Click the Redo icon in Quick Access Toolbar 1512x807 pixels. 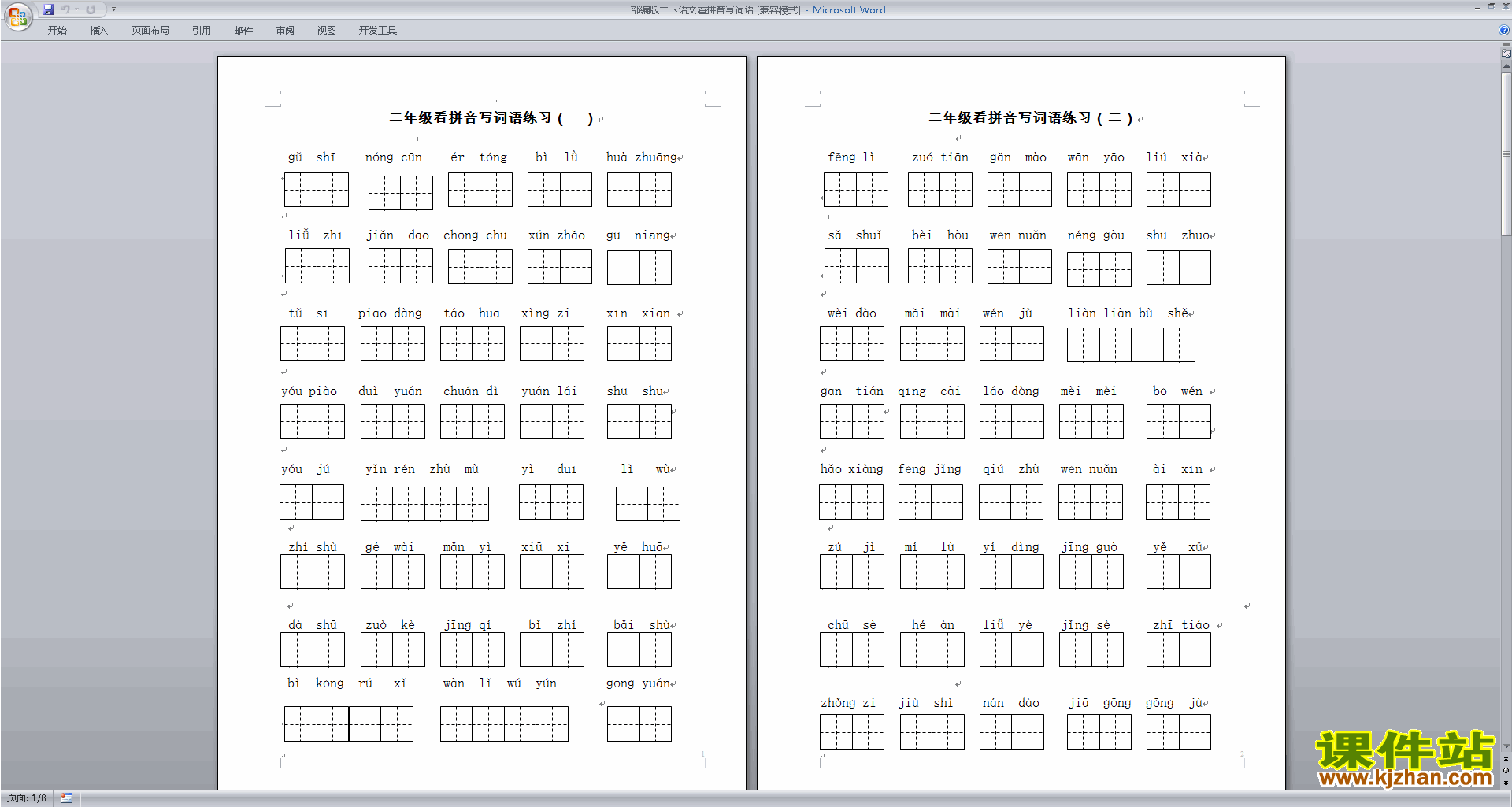91,9
